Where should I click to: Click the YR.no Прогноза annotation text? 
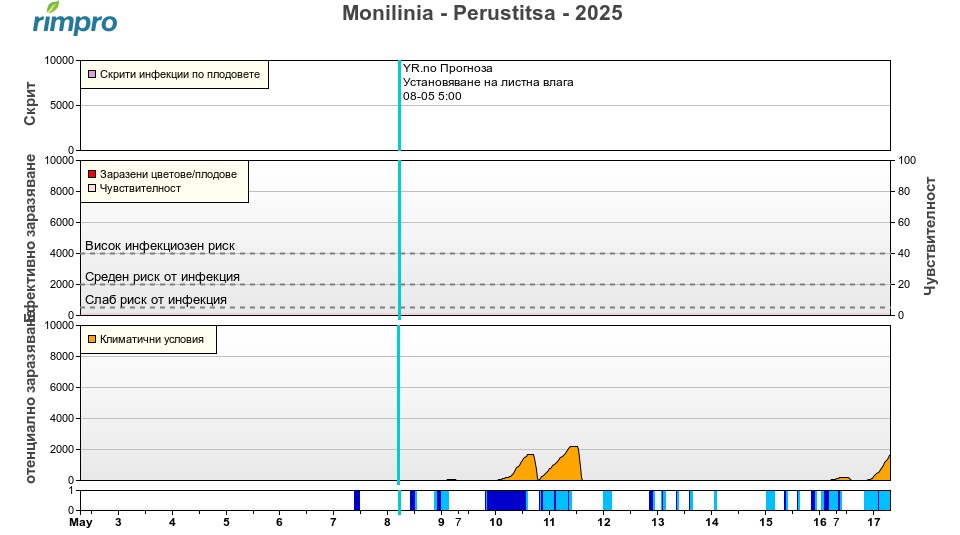448,68
